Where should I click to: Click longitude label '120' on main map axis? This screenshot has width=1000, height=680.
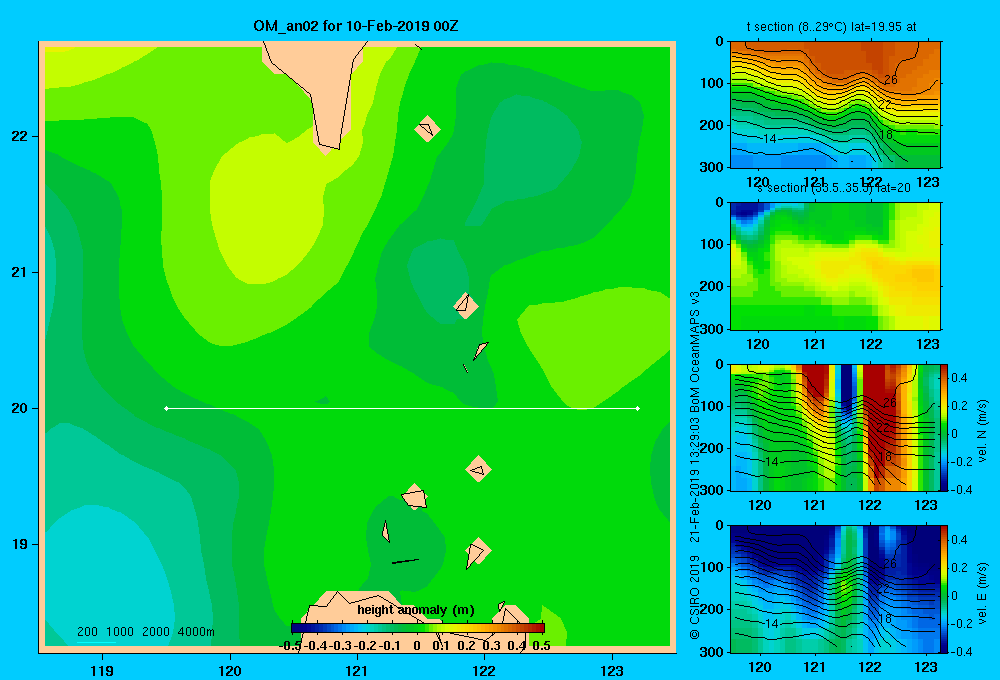point(230,670)
